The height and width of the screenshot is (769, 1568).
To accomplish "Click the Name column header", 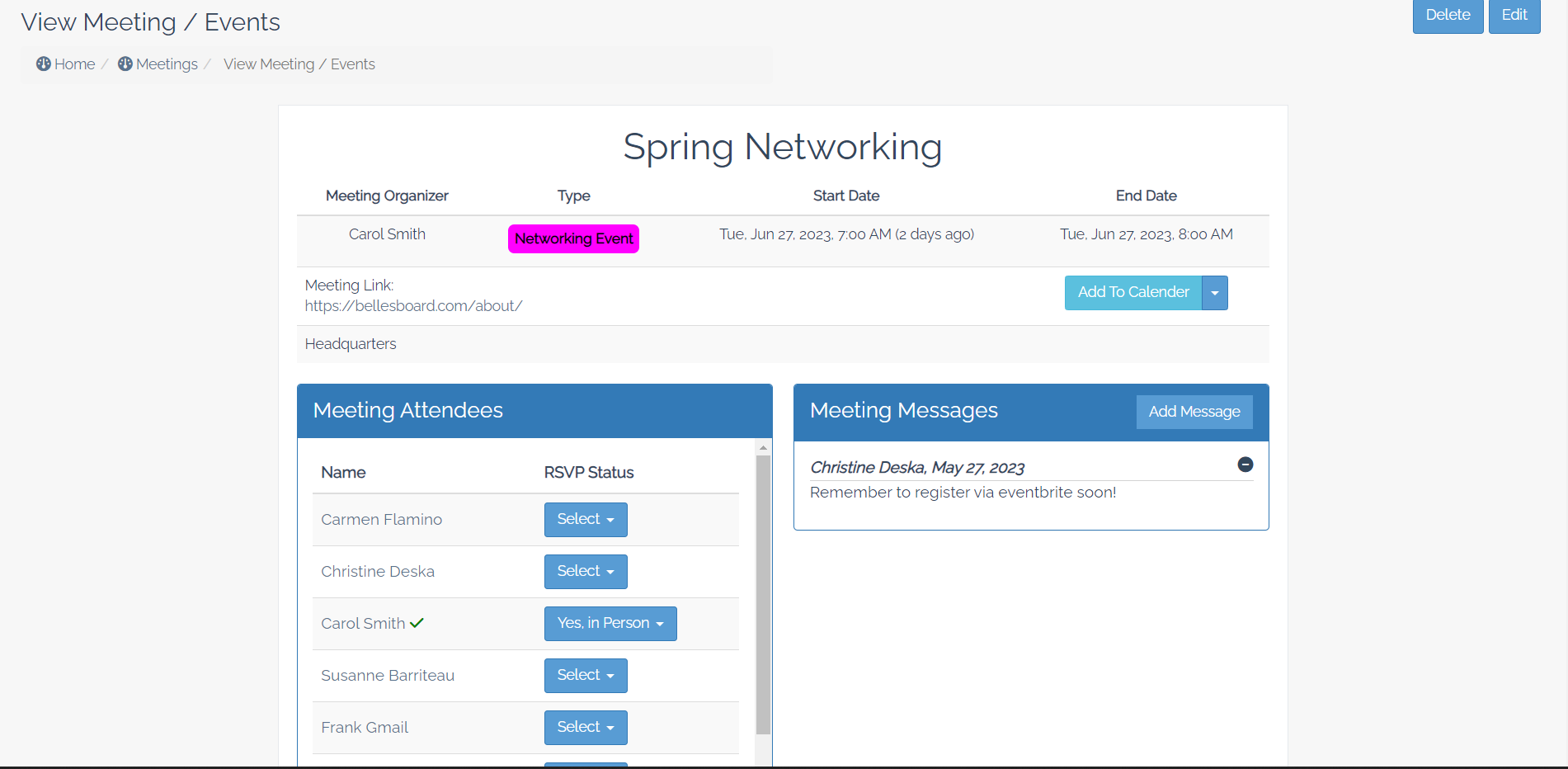I will [343, 473].
